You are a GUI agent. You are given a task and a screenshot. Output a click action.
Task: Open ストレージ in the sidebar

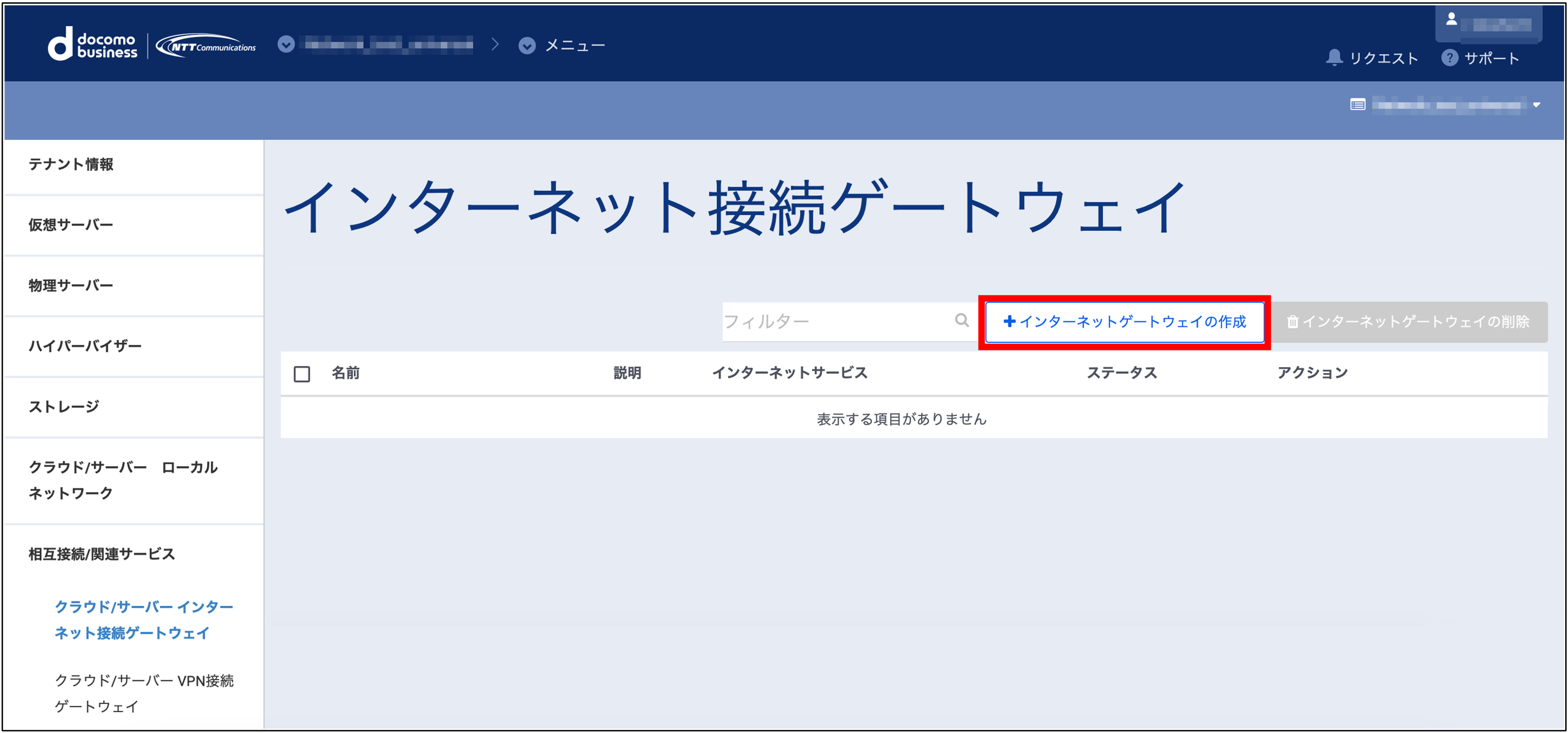click(64, 406)
